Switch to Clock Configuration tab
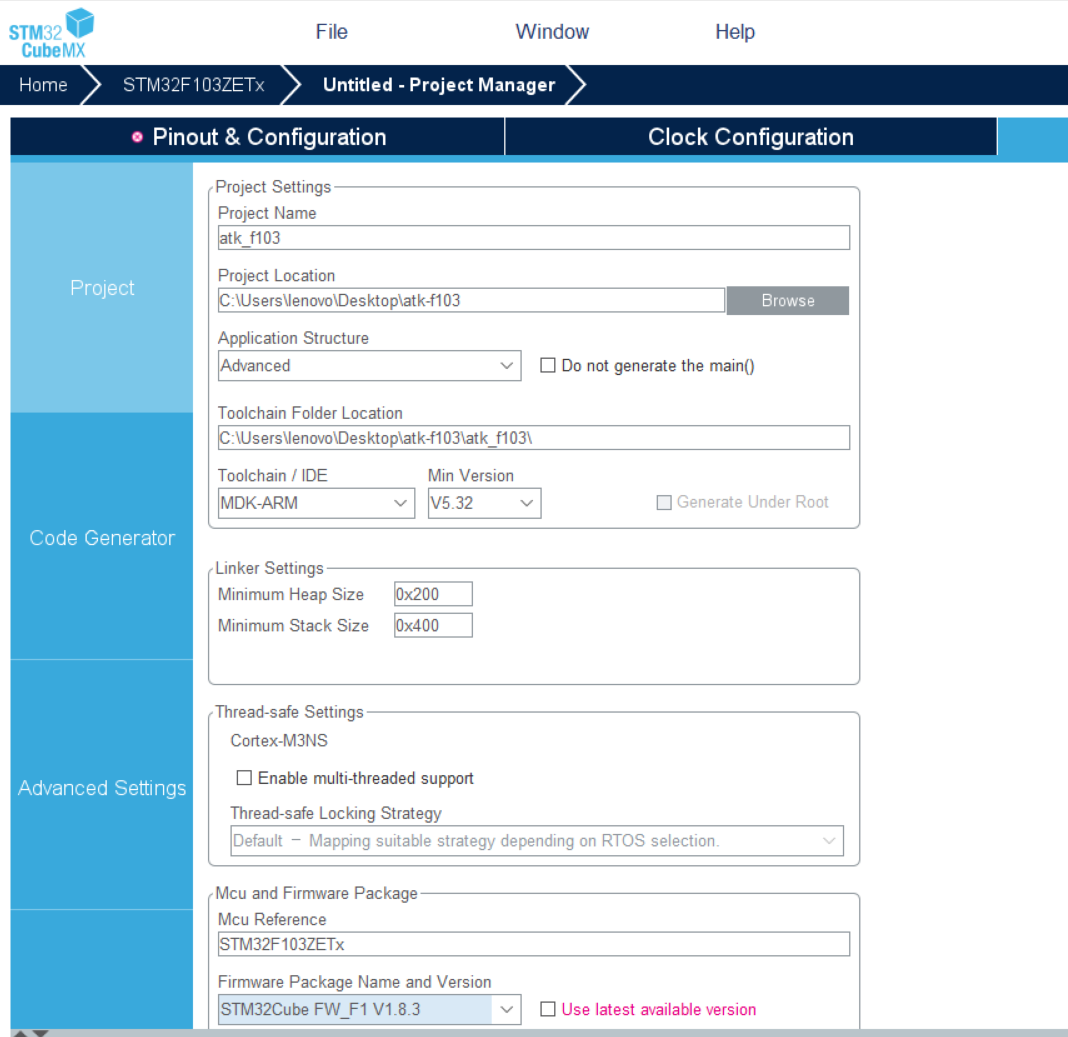The height and width of the screenshot is (1037, 1068). [x=751, y=137]
